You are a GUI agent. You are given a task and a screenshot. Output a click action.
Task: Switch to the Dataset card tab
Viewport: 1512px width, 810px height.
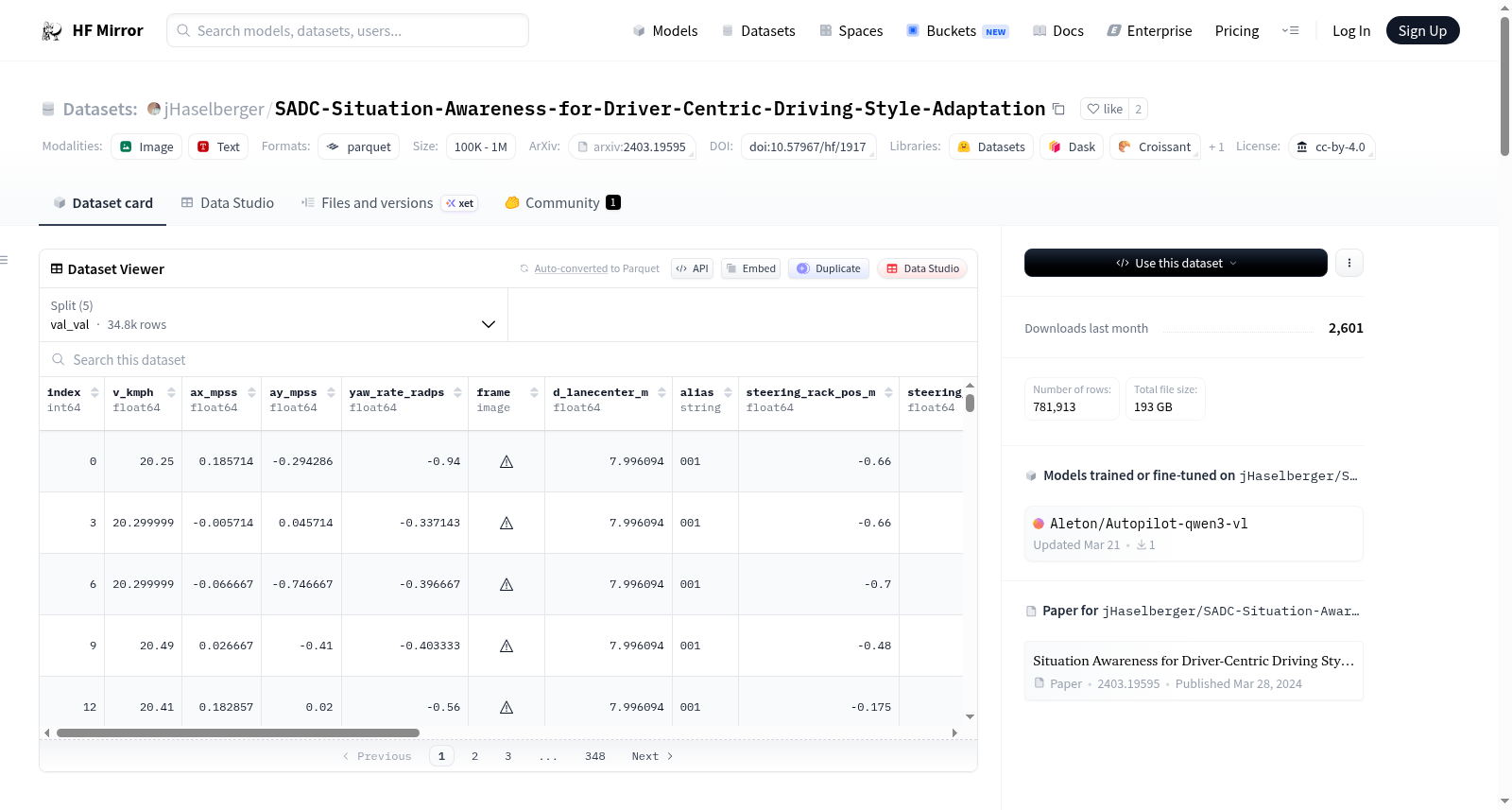(103, 202)
